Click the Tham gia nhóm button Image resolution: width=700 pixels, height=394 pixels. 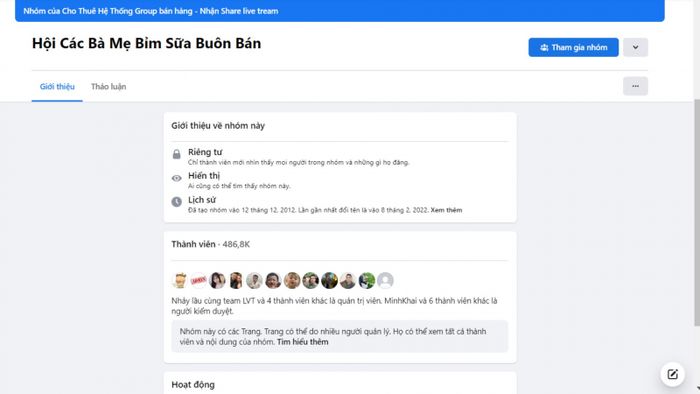573,47
